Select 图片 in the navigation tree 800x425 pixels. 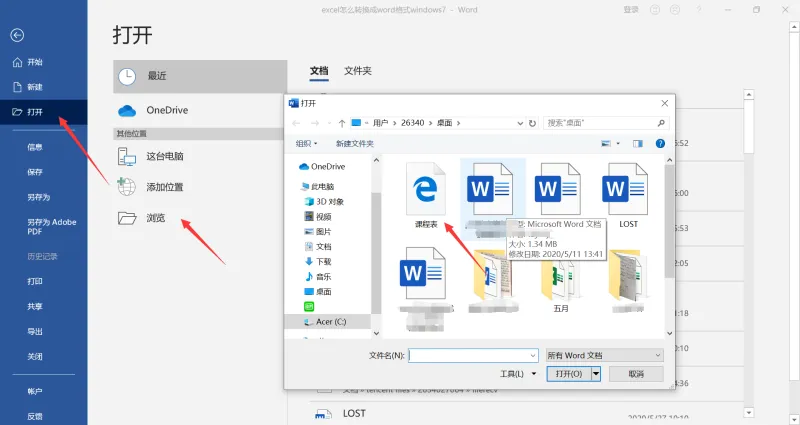click(323, 232)
